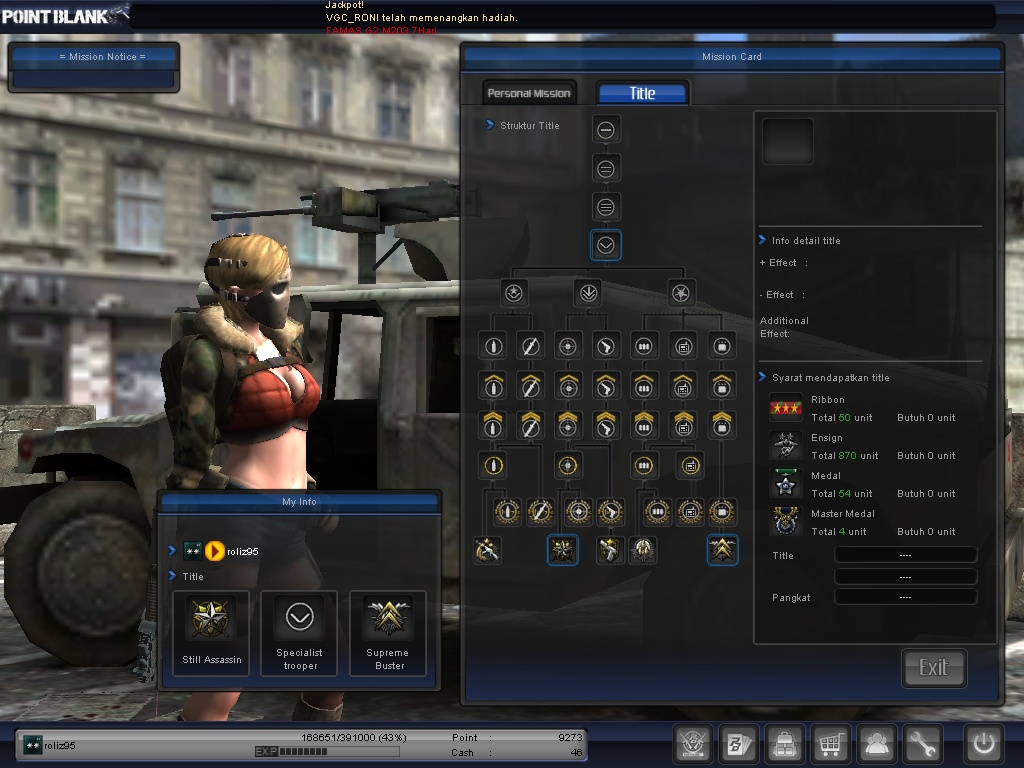Click the empty title image box

788,141
